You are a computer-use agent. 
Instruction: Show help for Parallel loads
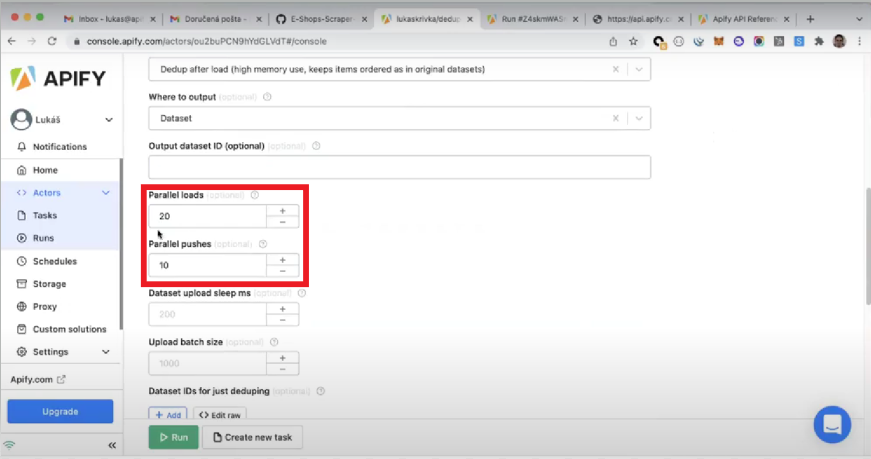pyautogui.click(x=254, y=195)
